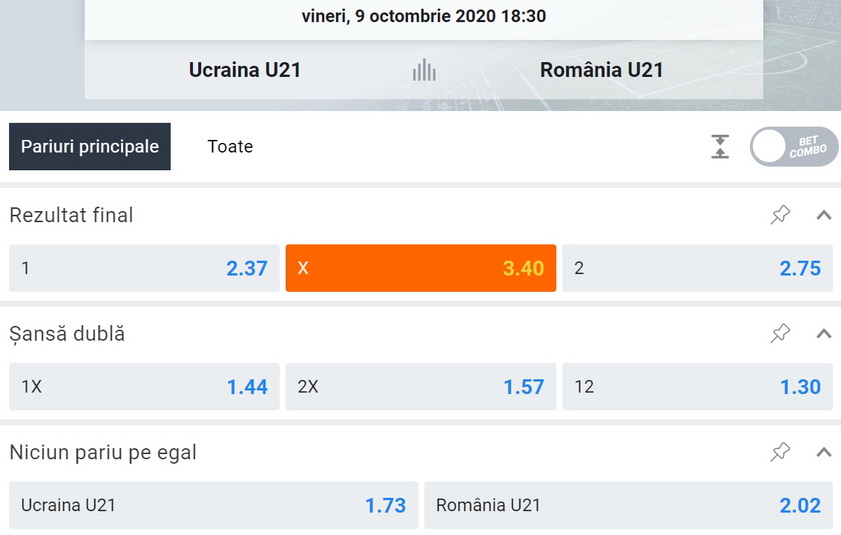Image resolution: width=841 pixels, height=535 pixels.
Task: Bet România U21 draw no bet 2.02
Action: pos(629,505)
